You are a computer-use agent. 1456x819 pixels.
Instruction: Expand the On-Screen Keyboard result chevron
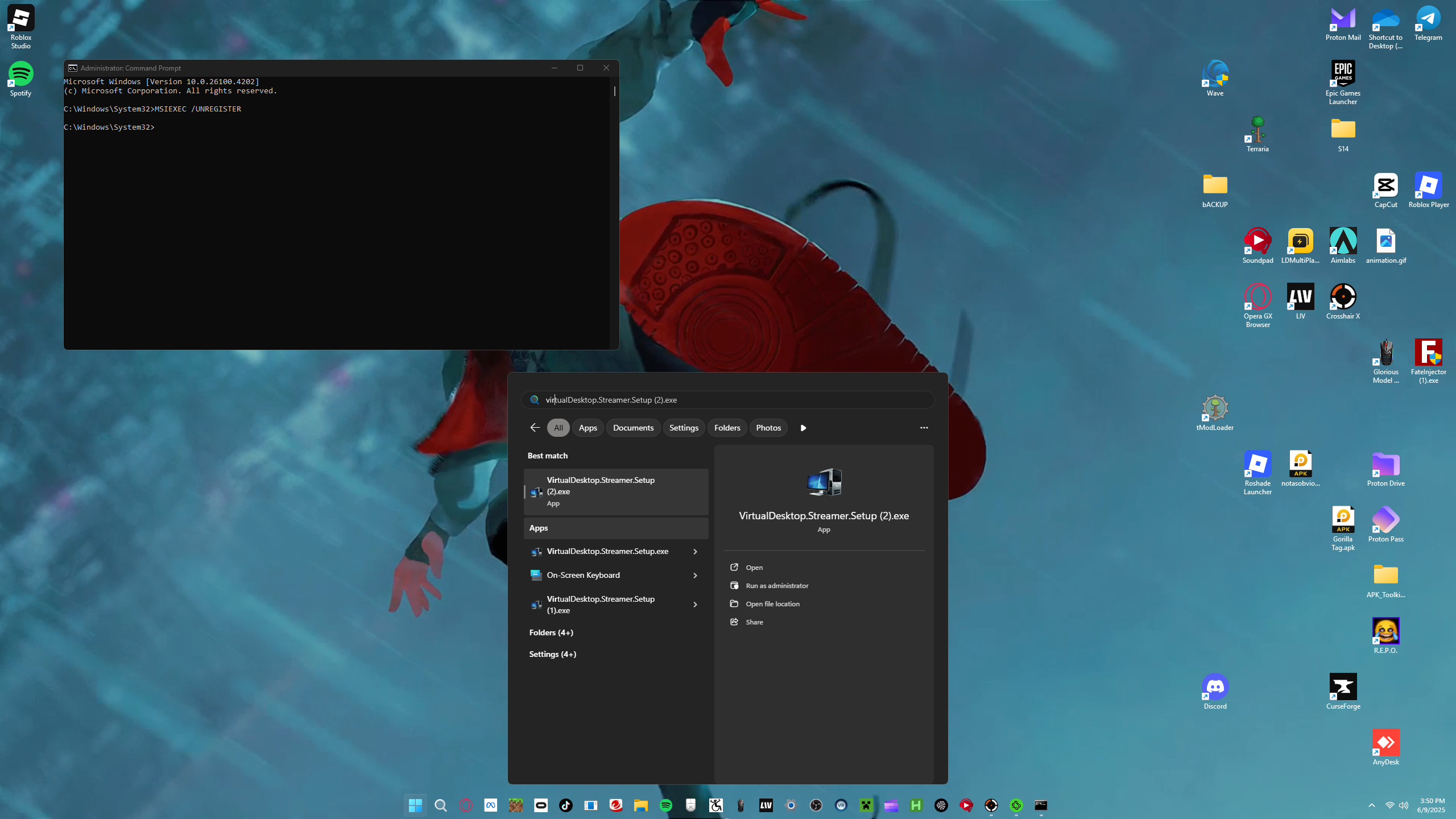point(695,576)
